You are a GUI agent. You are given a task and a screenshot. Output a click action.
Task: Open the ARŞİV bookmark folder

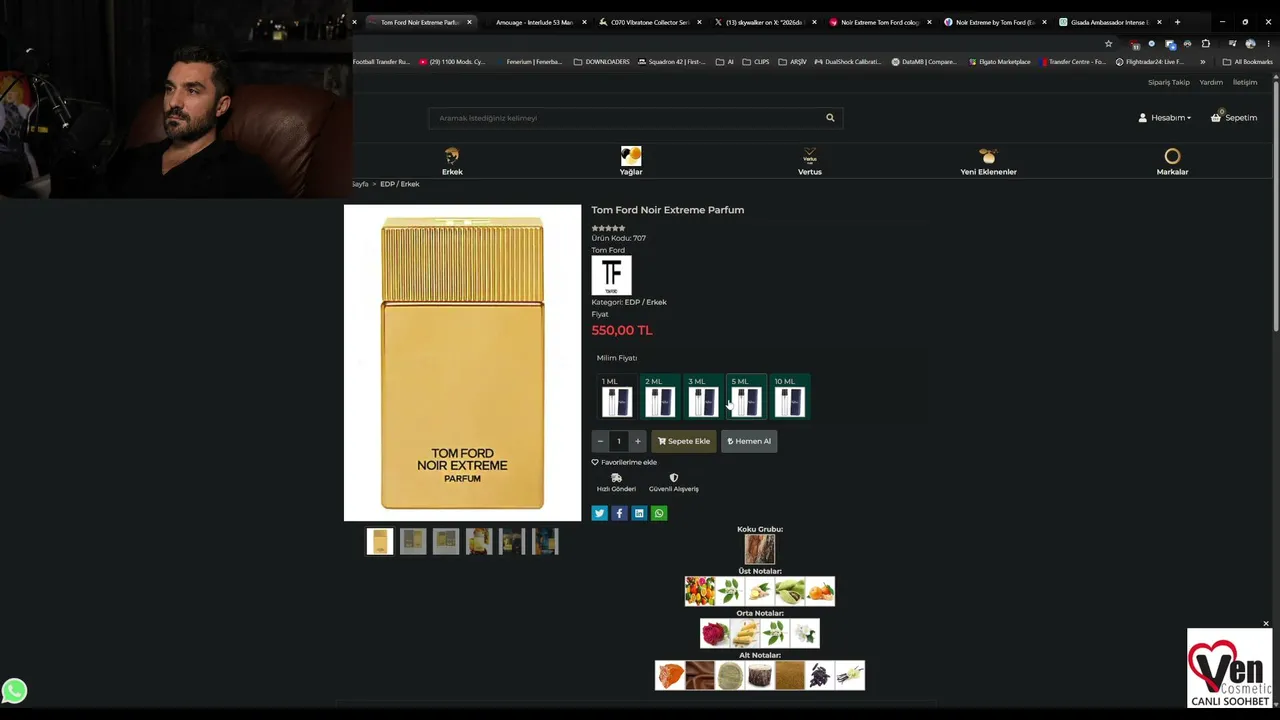[x=793, y=62]
